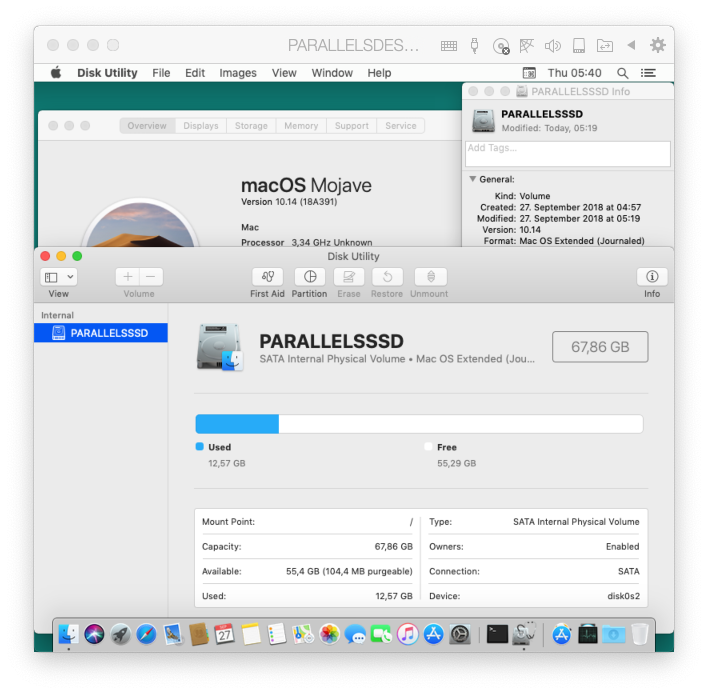This screenshot has height=694, width=708.
Task: Switch to the Displays tab
Action: pos(201,126)
